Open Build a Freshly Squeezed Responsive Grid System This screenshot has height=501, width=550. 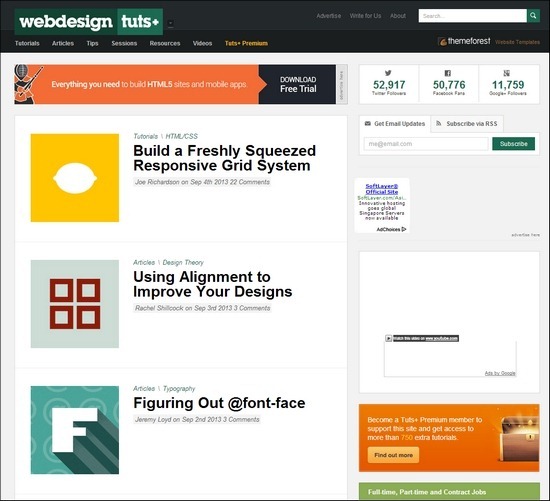pyautogui.click(x=224, y=158)
